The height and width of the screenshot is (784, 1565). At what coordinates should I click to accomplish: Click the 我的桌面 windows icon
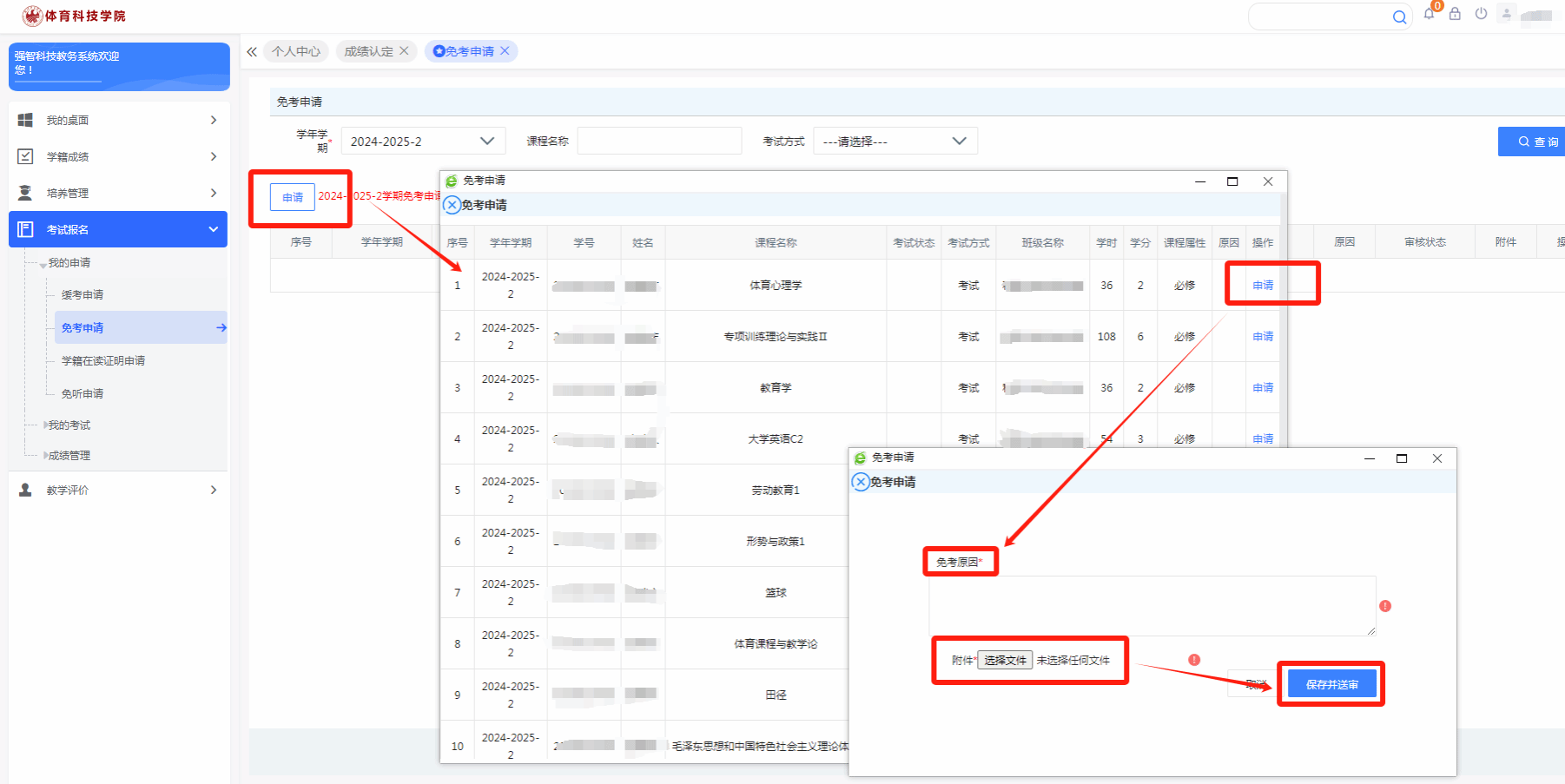pos(25,120)
